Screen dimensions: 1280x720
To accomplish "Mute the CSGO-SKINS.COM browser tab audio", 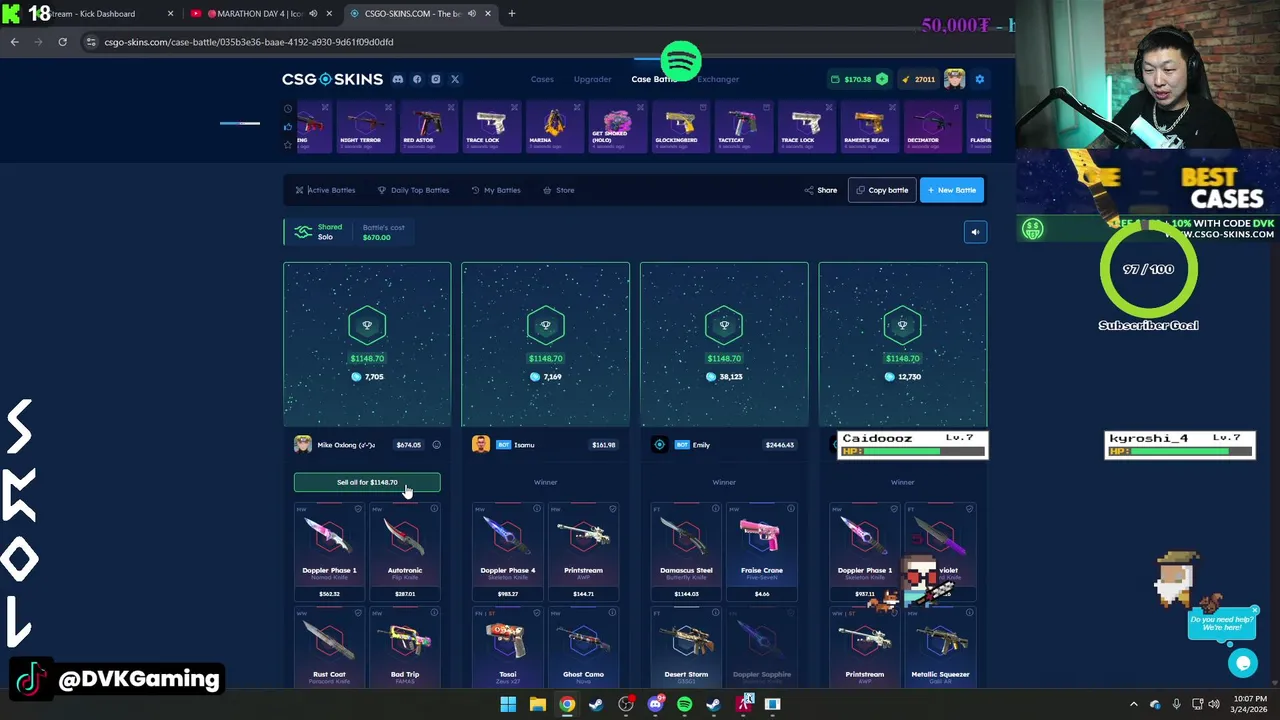I will point(472,14).
